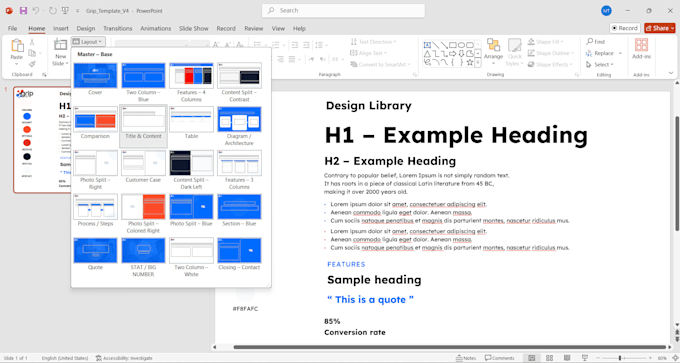This screenshot has width=680, height=363.
Task: Open the Shape Outline dropdown
Action: click(551, 53)
